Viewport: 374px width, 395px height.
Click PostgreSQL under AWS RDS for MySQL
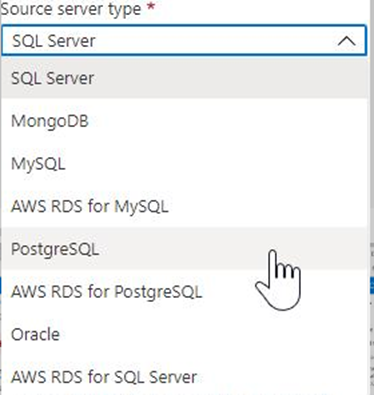point(184,249)
